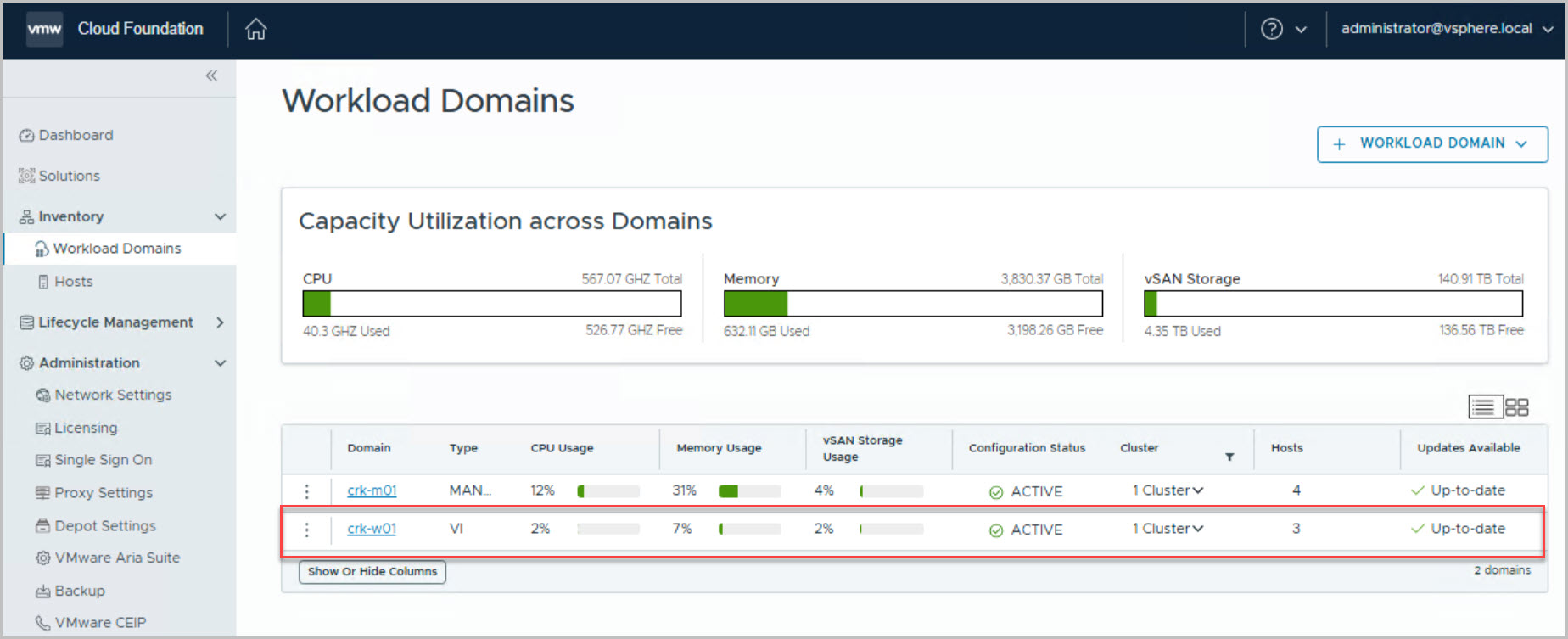Viewport: 1568px width, 639px height.
Task: Open actions menu for crk-m01 row
Action: coord(306,491)
